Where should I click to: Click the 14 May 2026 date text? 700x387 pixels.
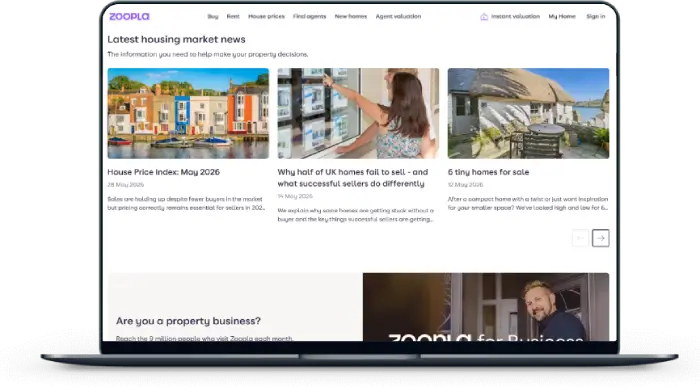(295, 196)
